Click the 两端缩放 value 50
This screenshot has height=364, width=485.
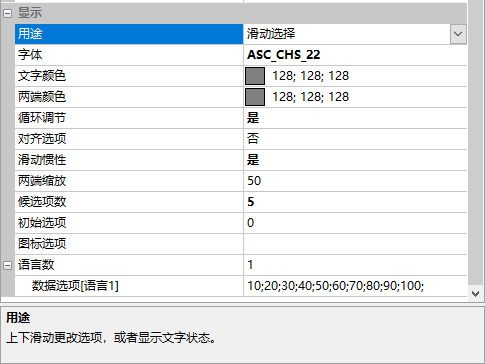[x=254, y=181]
